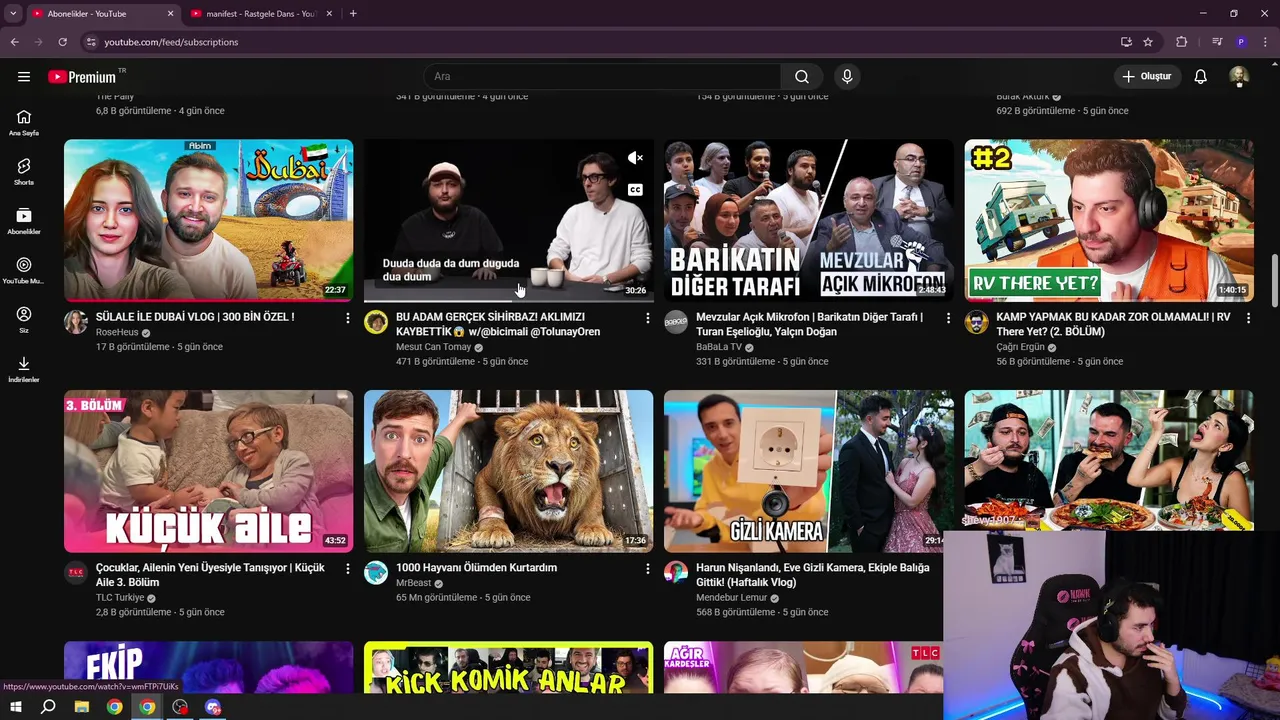Open options for BU ADAM GERÇEK SİHİRBAZ video
Screen dimensions: 1280x720
point(648,318)
